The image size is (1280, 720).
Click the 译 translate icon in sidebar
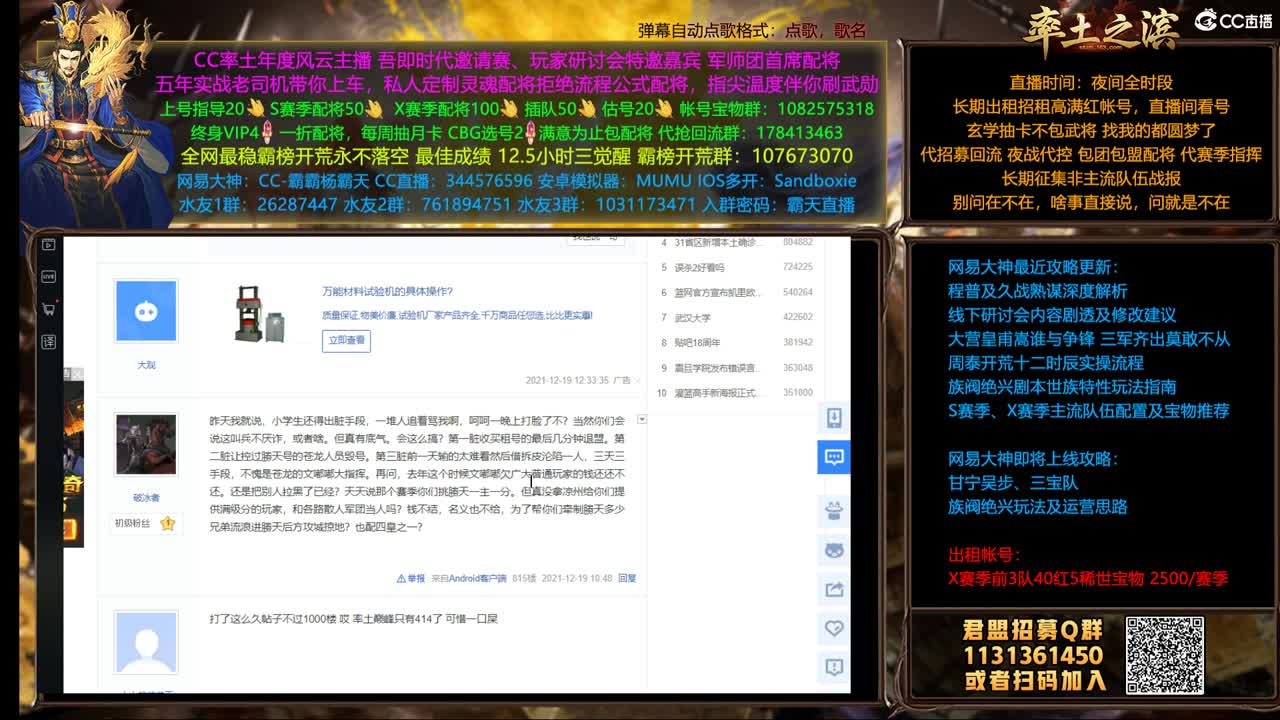click(x=48, y=341)
